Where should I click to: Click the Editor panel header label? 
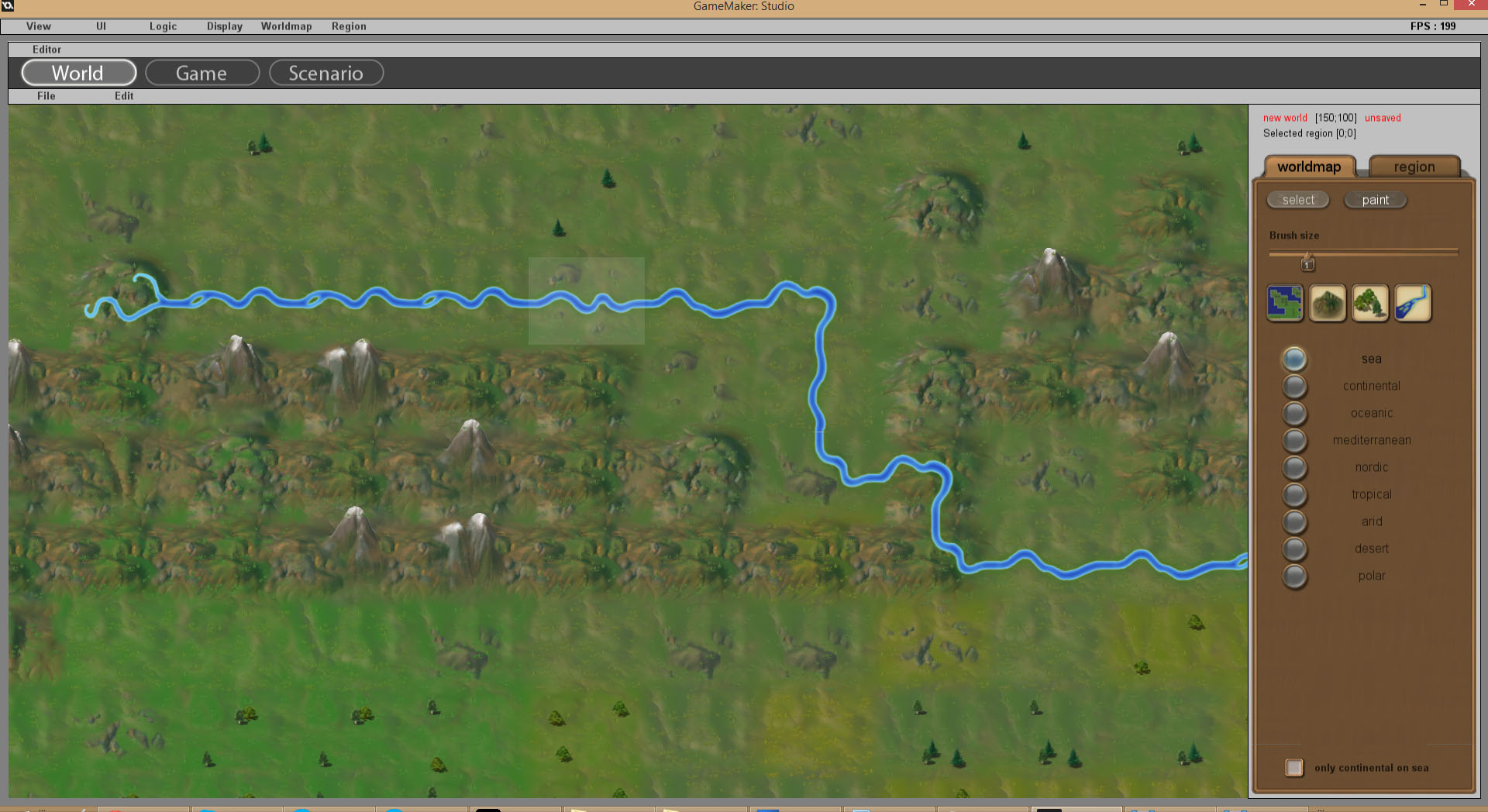[46, 50]
